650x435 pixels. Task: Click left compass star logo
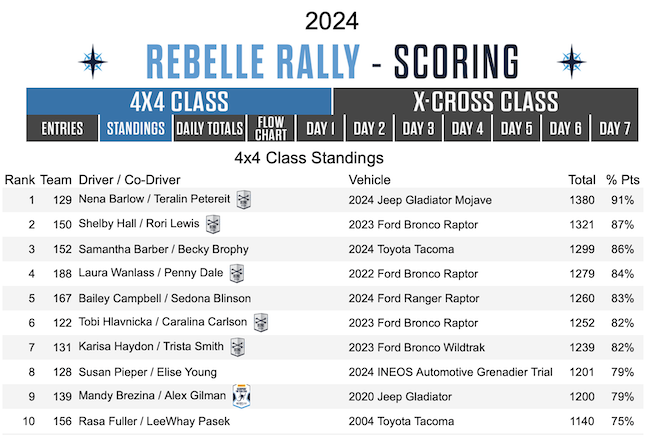93,61
